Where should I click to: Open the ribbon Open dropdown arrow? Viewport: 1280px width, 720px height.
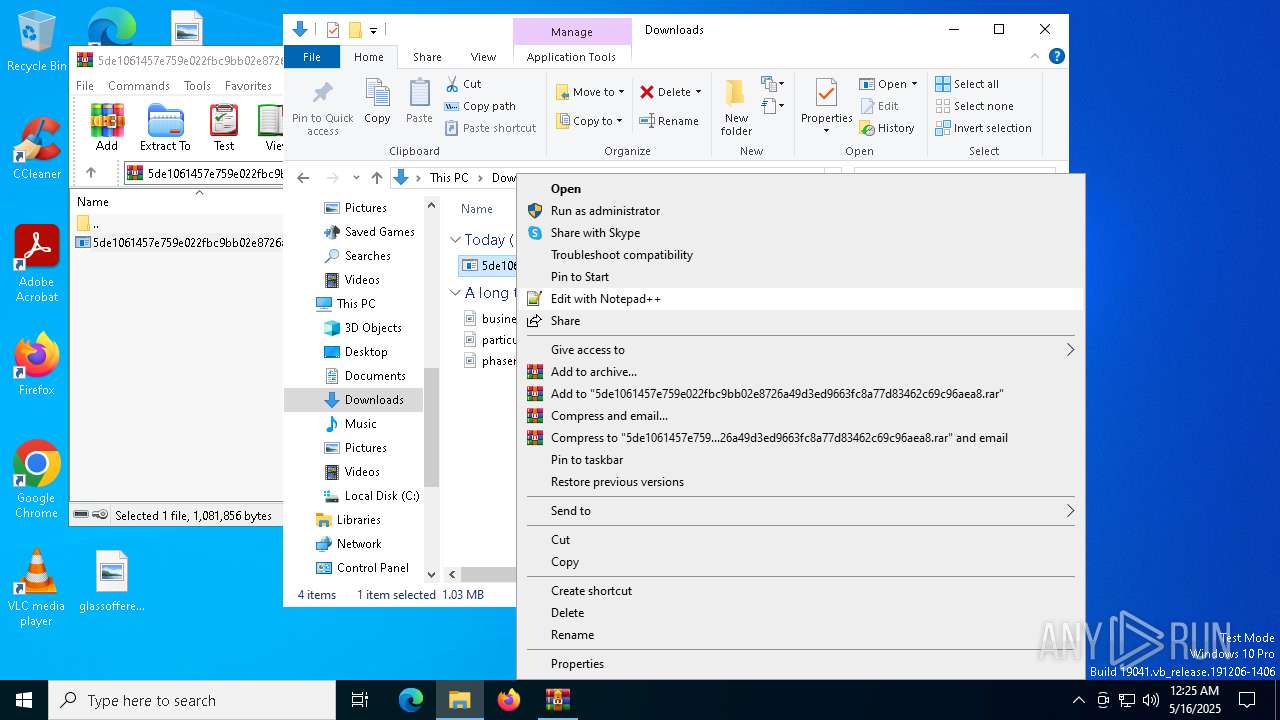(914, 84)
